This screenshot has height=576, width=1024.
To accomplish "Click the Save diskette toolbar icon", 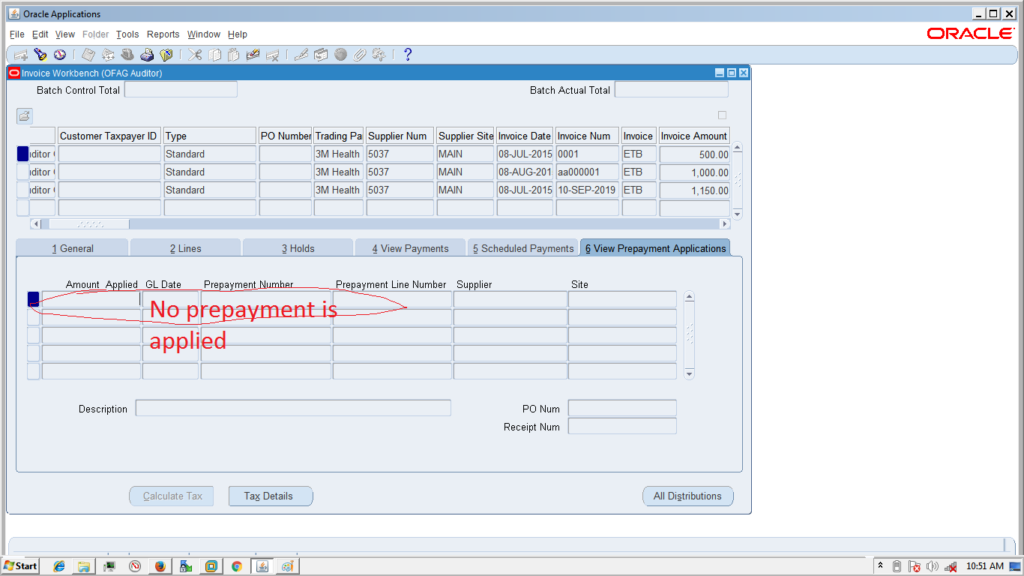I will (88, 55).
